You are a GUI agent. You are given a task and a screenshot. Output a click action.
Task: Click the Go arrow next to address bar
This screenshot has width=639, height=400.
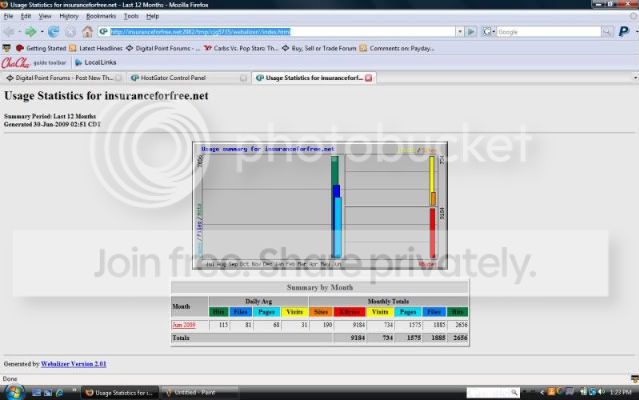click(x=471, y=31)
